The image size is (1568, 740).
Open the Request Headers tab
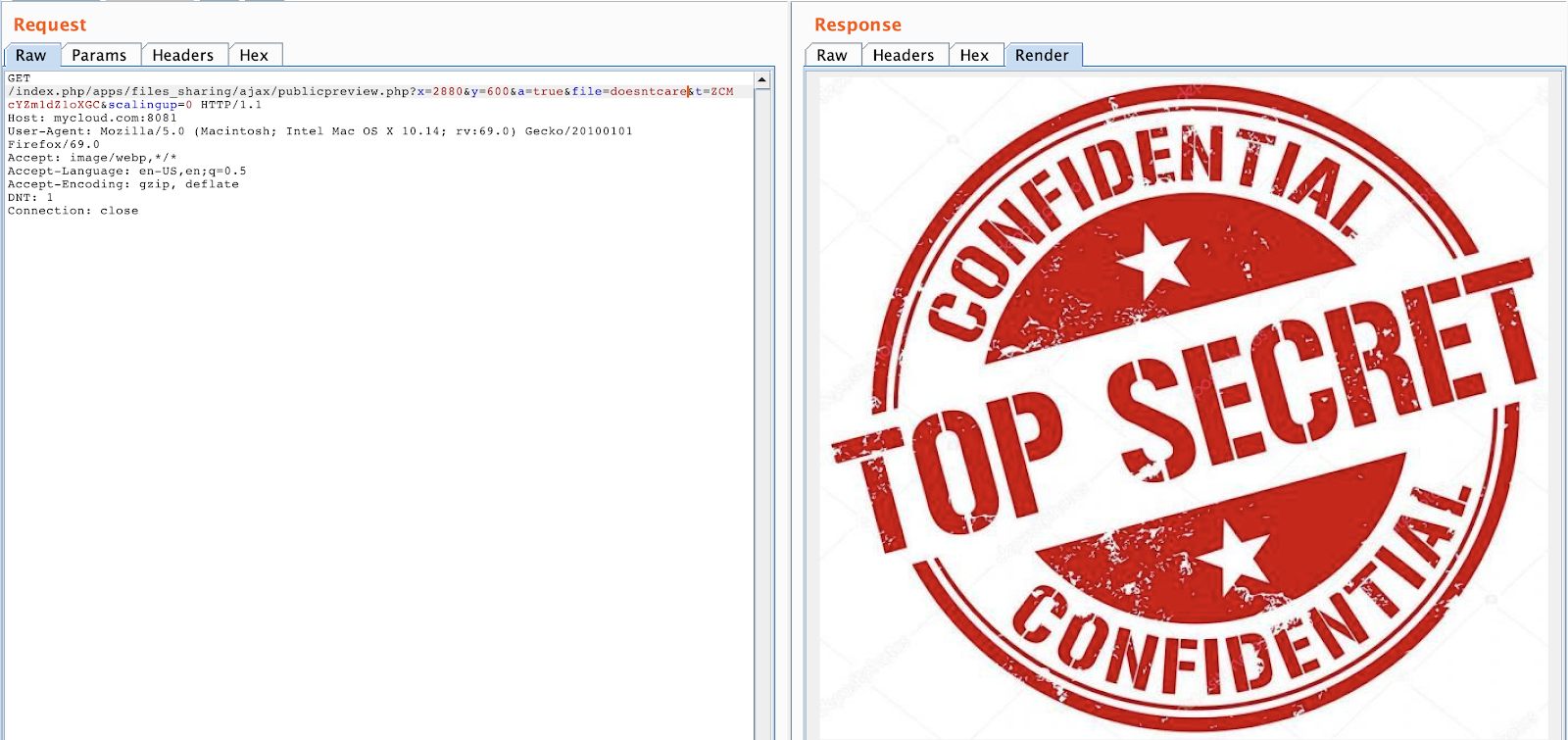tap(183, 55)
